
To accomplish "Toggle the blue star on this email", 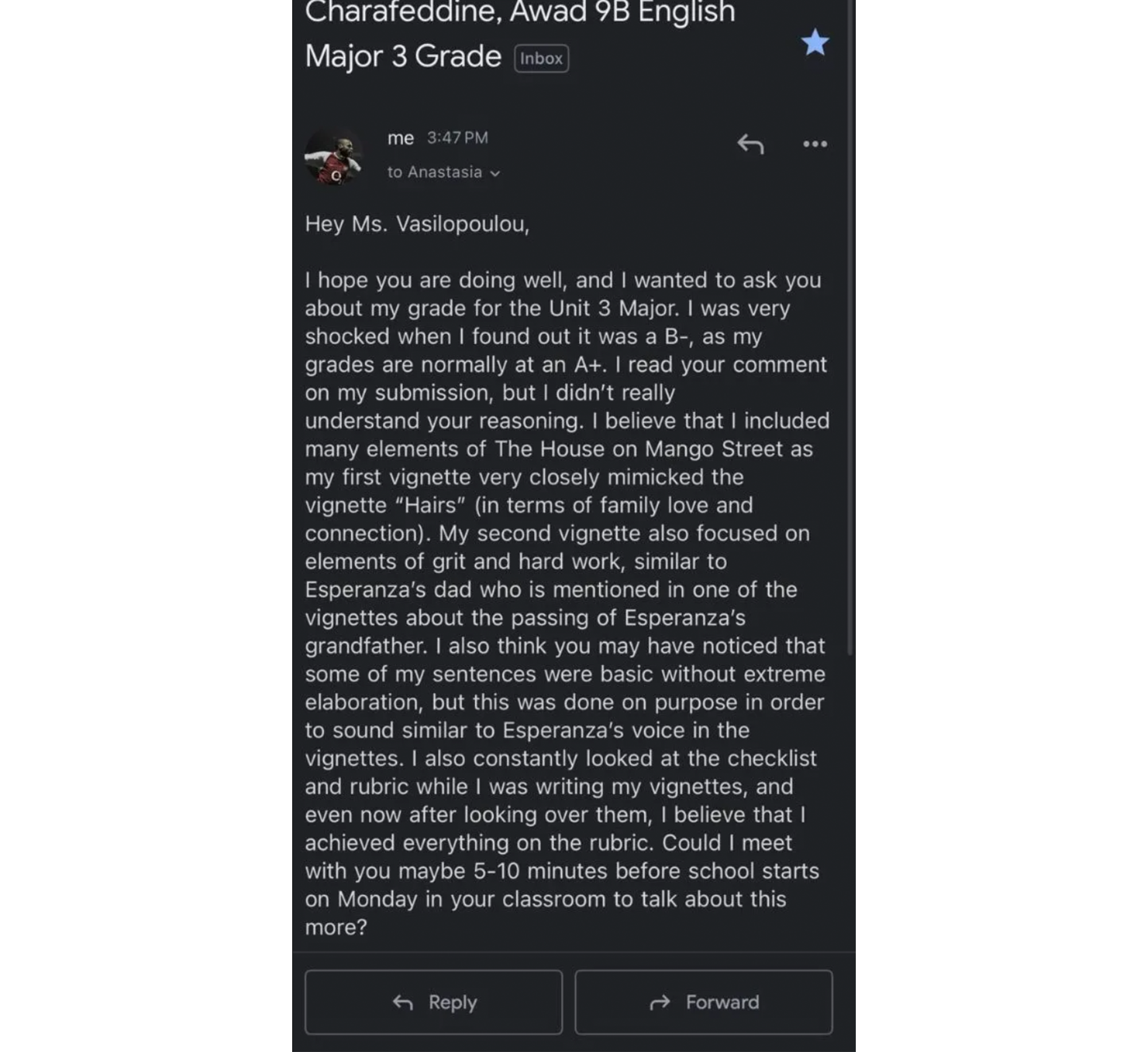I will point(815,43).
